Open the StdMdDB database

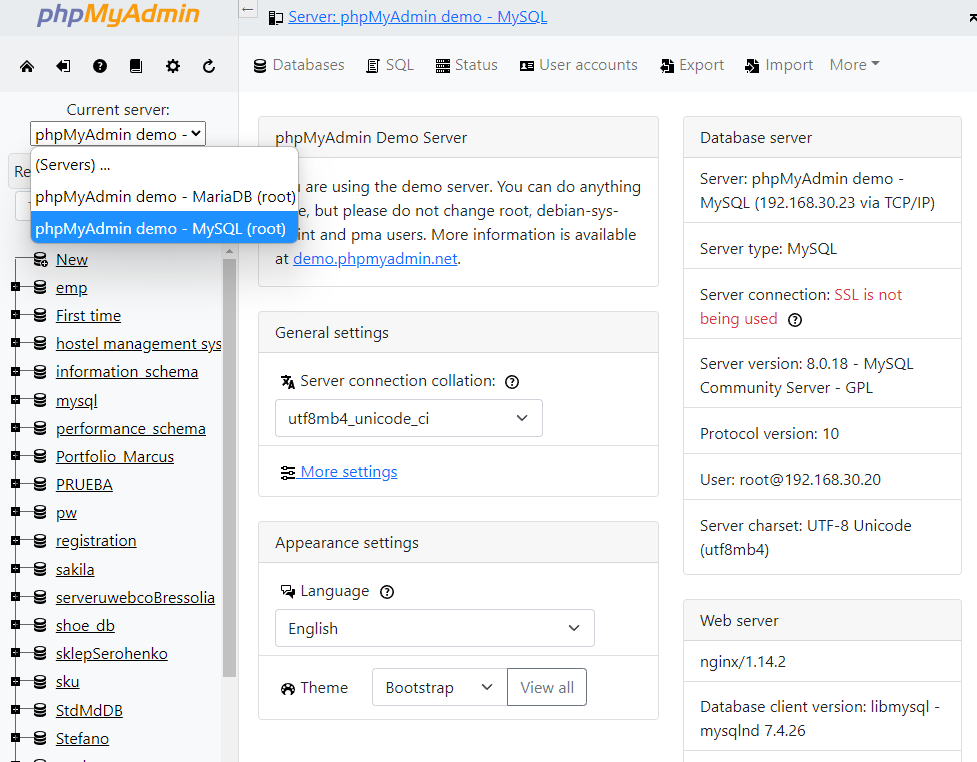[89, 710]
